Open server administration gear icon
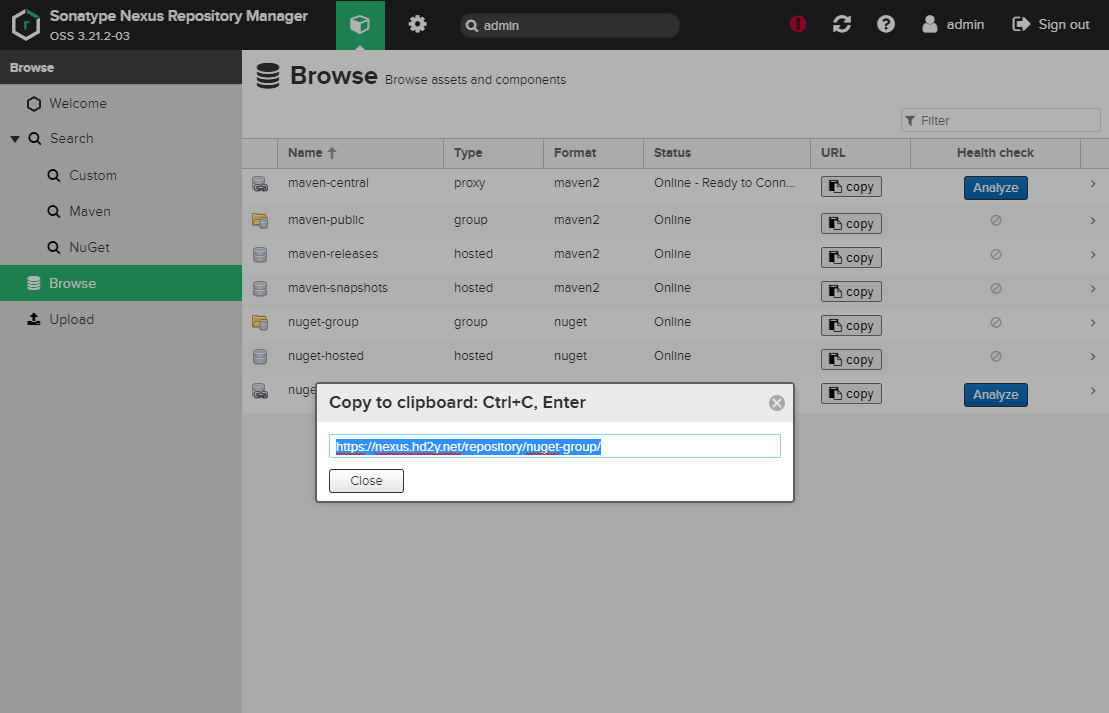1109x713 pixels. pos(417,25)
